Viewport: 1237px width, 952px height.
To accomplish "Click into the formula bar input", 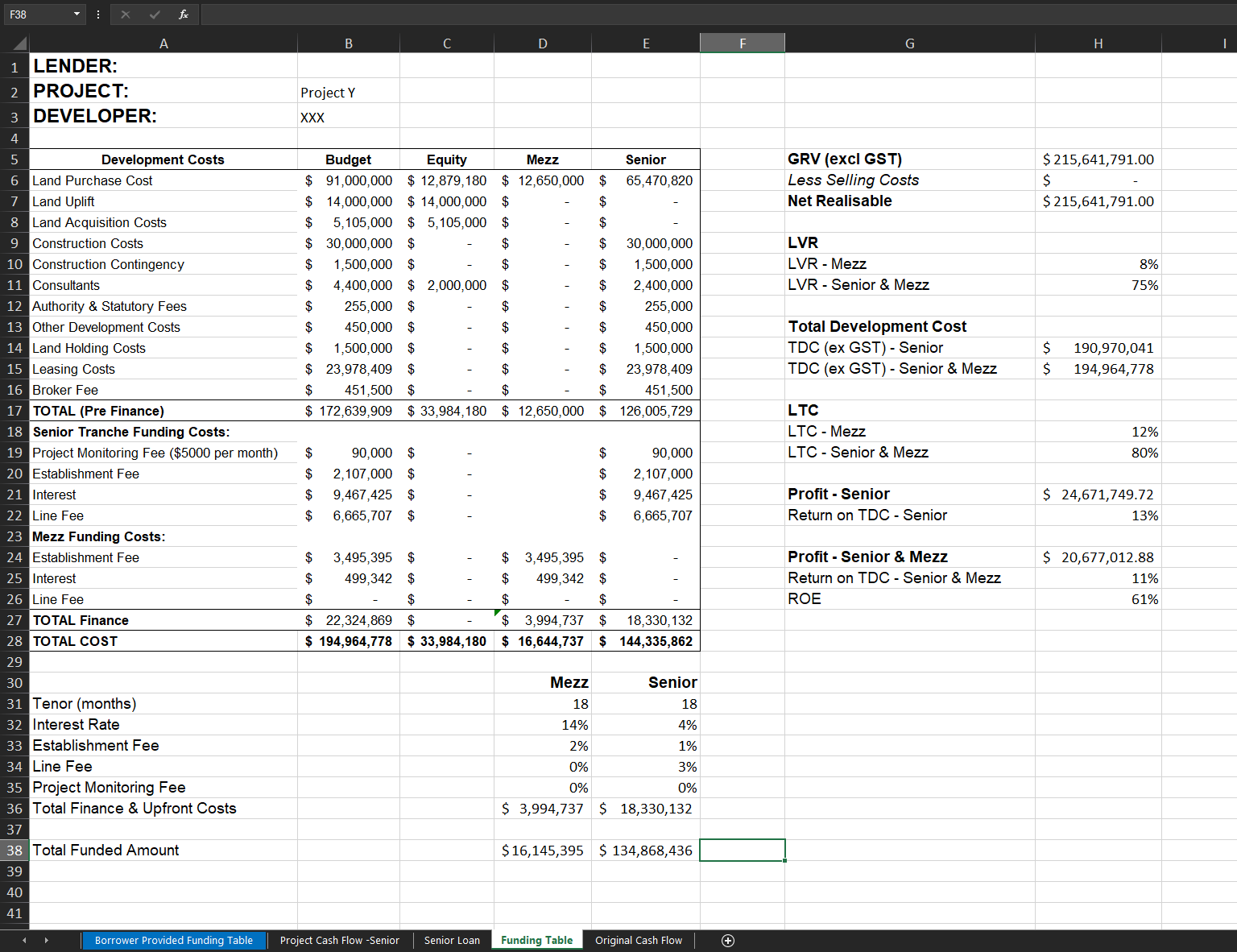I will point(717,14).
